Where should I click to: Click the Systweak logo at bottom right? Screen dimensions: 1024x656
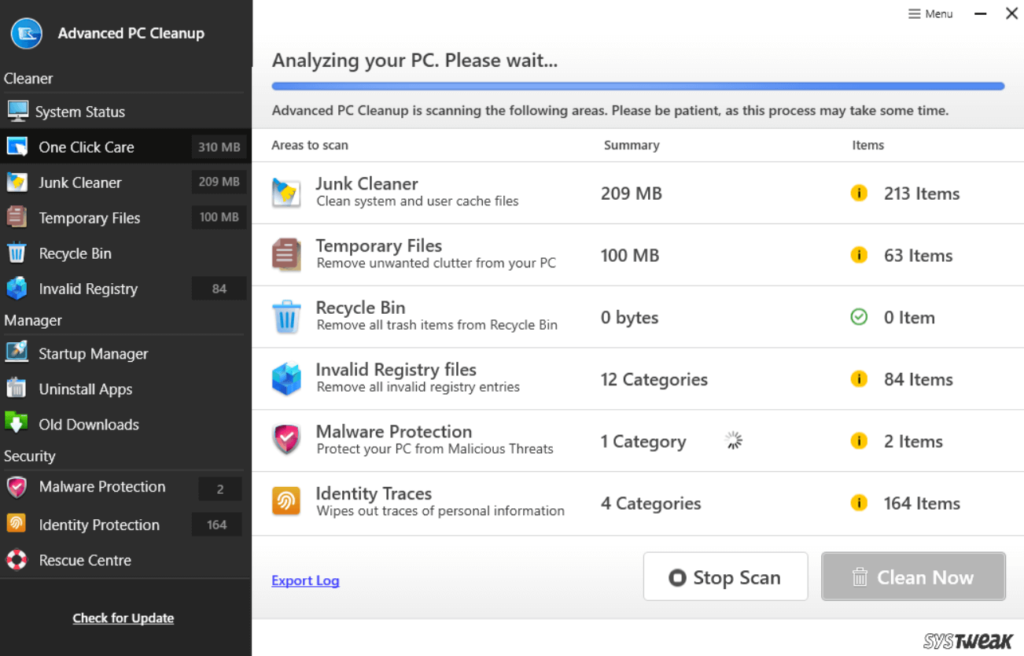click(x=967, y=641)
